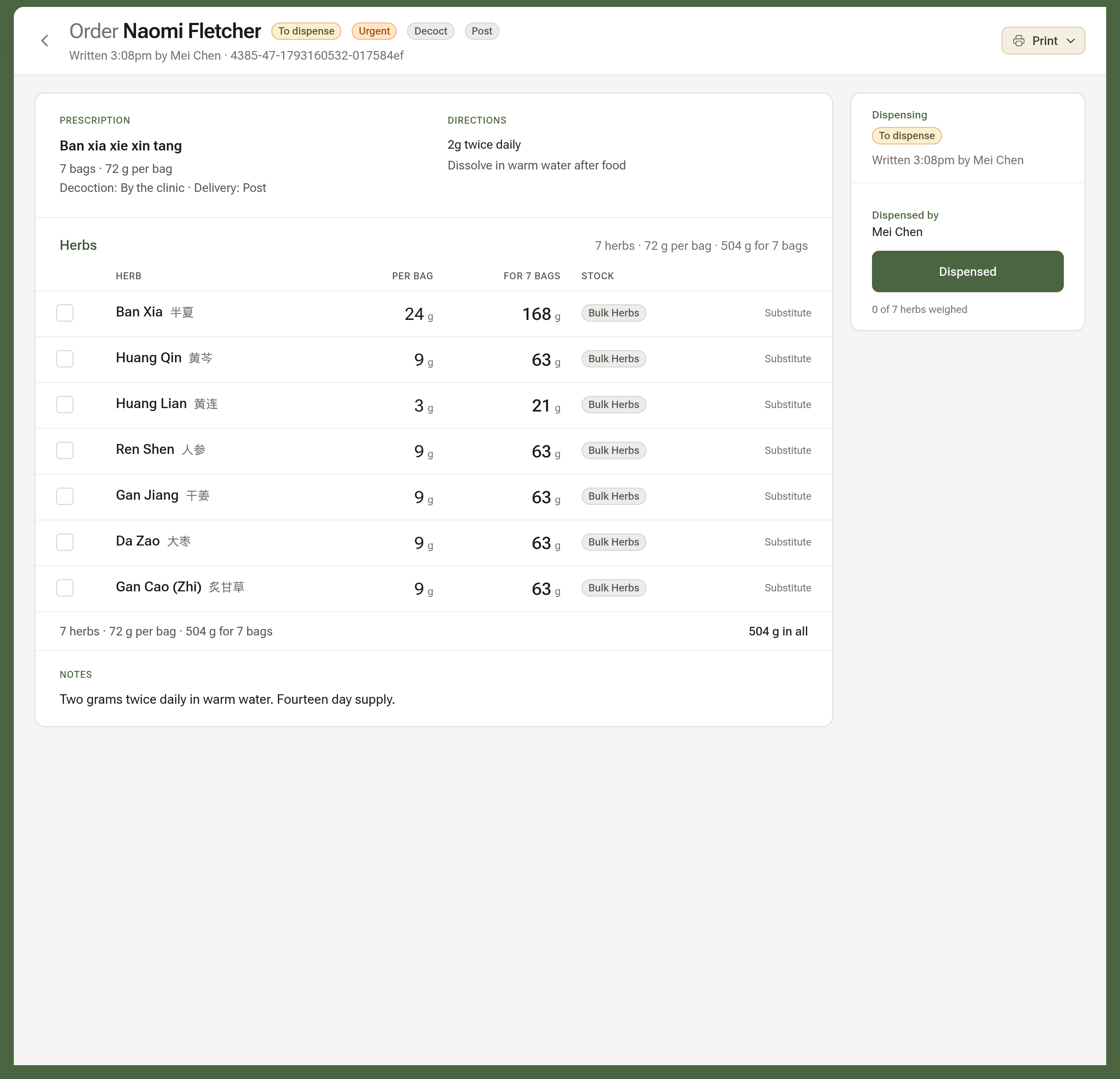
Task: Click the "504 g in all" total
Action: (778, 631)
